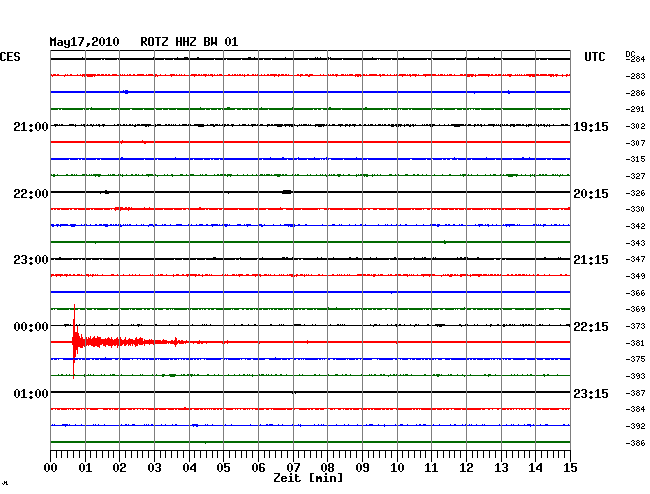This screenshot has width=650, height=494.
Task: Select the 21:00 local time label
Action: click(x=31, y=126)
